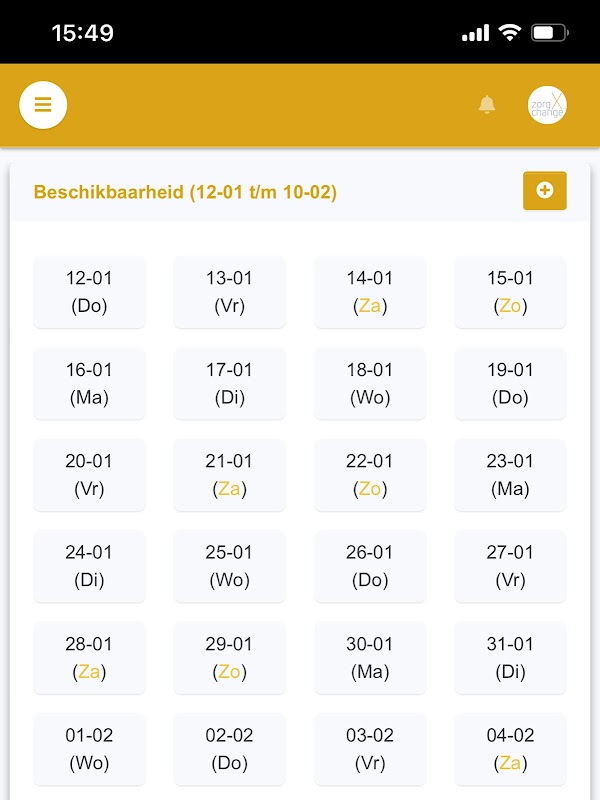The image size is (600, 800).
Task: Pick Sunday 15-01 (Zo)
Action: pos(510,292)
